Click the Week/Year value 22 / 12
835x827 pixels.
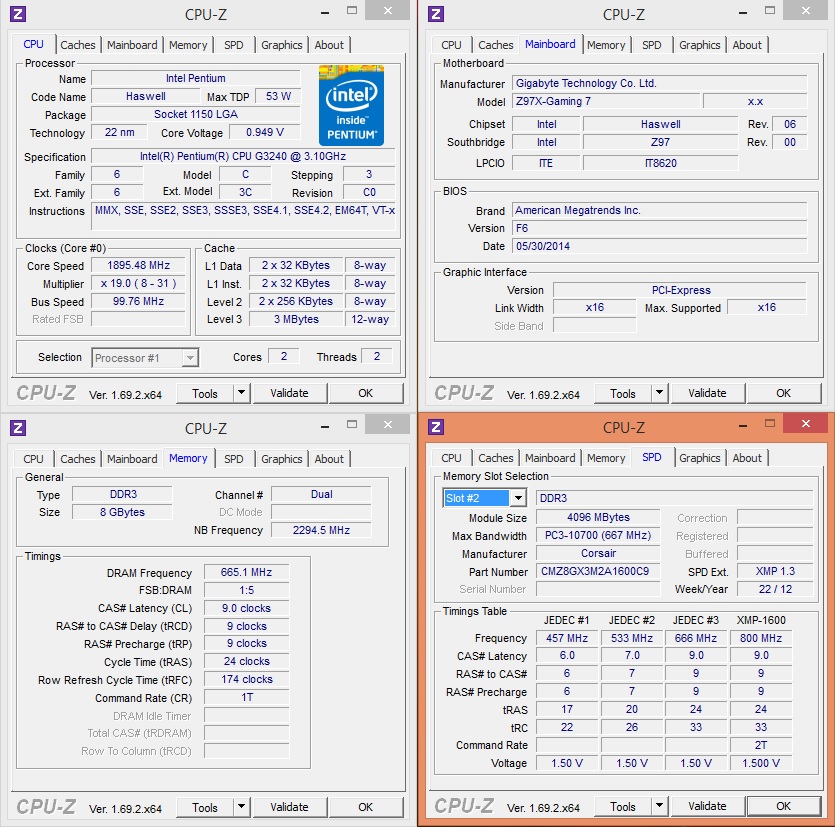[775, 589]
